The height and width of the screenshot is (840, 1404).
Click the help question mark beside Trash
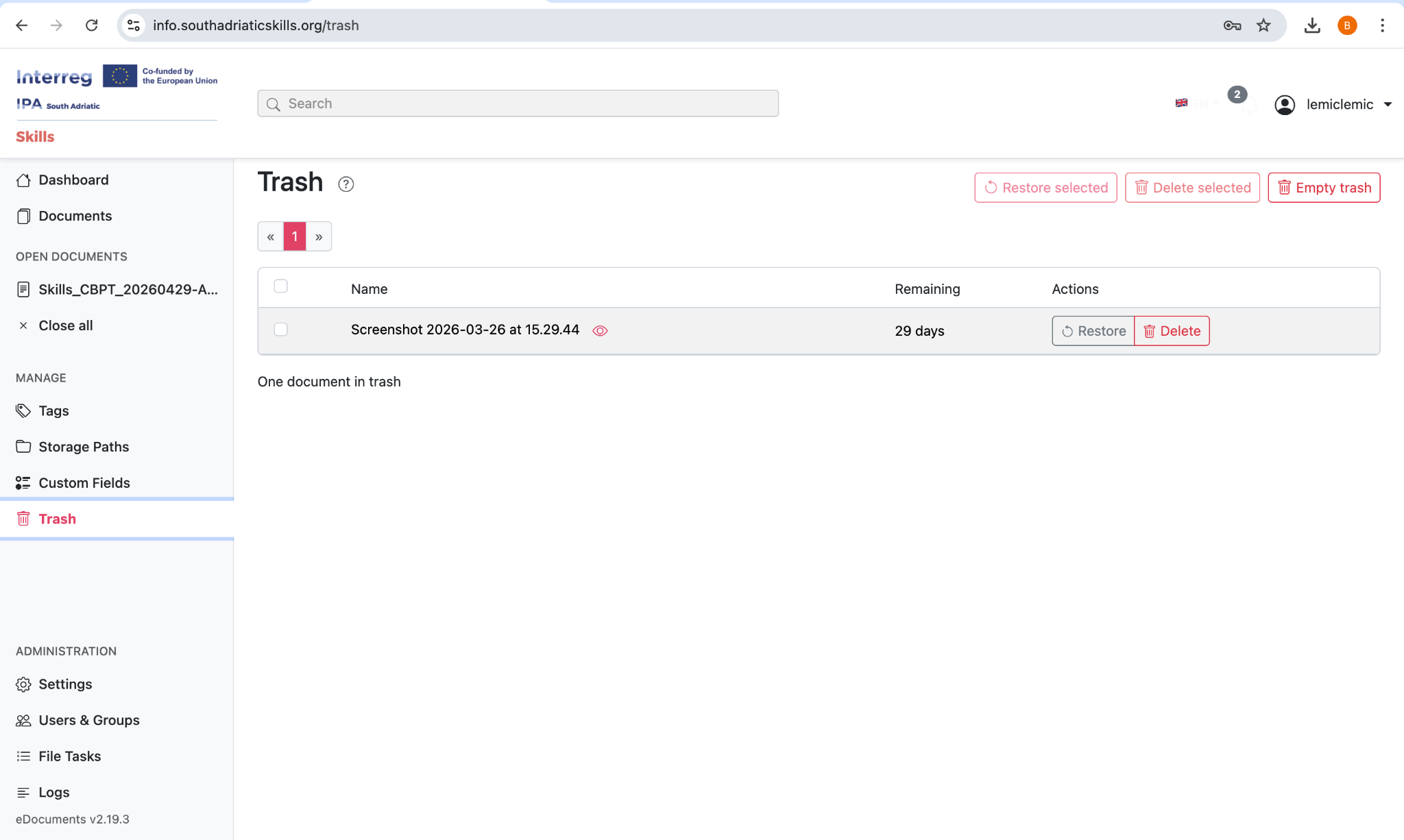point(346,184)
